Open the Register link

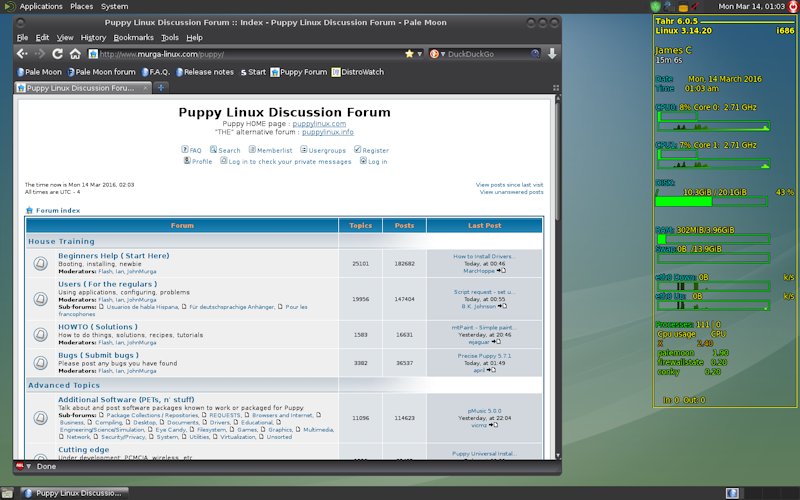point(371,150)
